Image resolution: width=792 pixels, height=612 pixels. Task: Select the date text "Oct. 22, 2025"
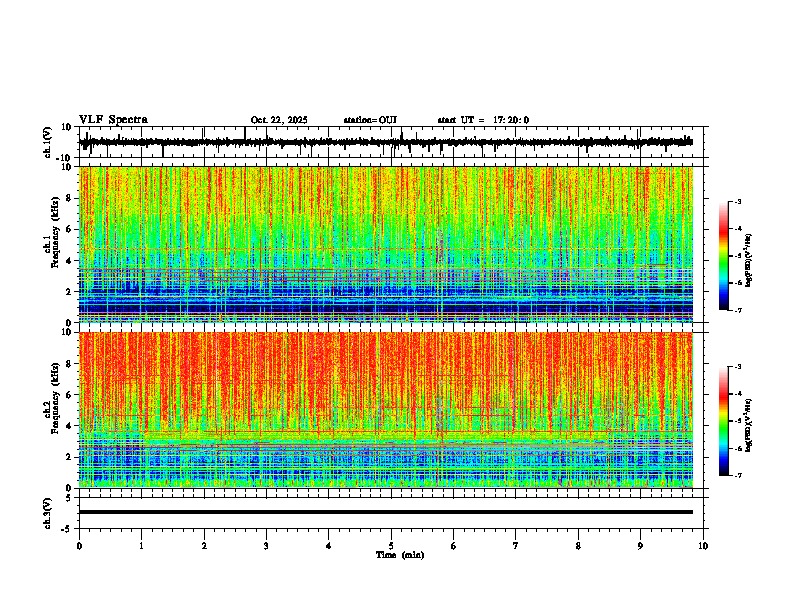279,120
